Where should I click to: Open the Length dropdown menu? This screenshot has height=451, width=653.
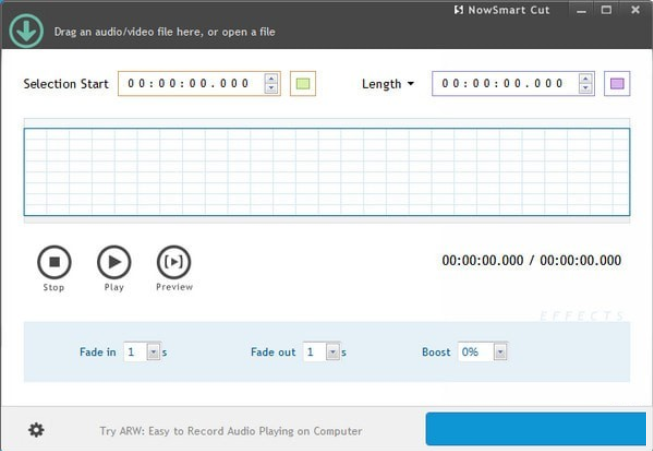tap(388, 84)
